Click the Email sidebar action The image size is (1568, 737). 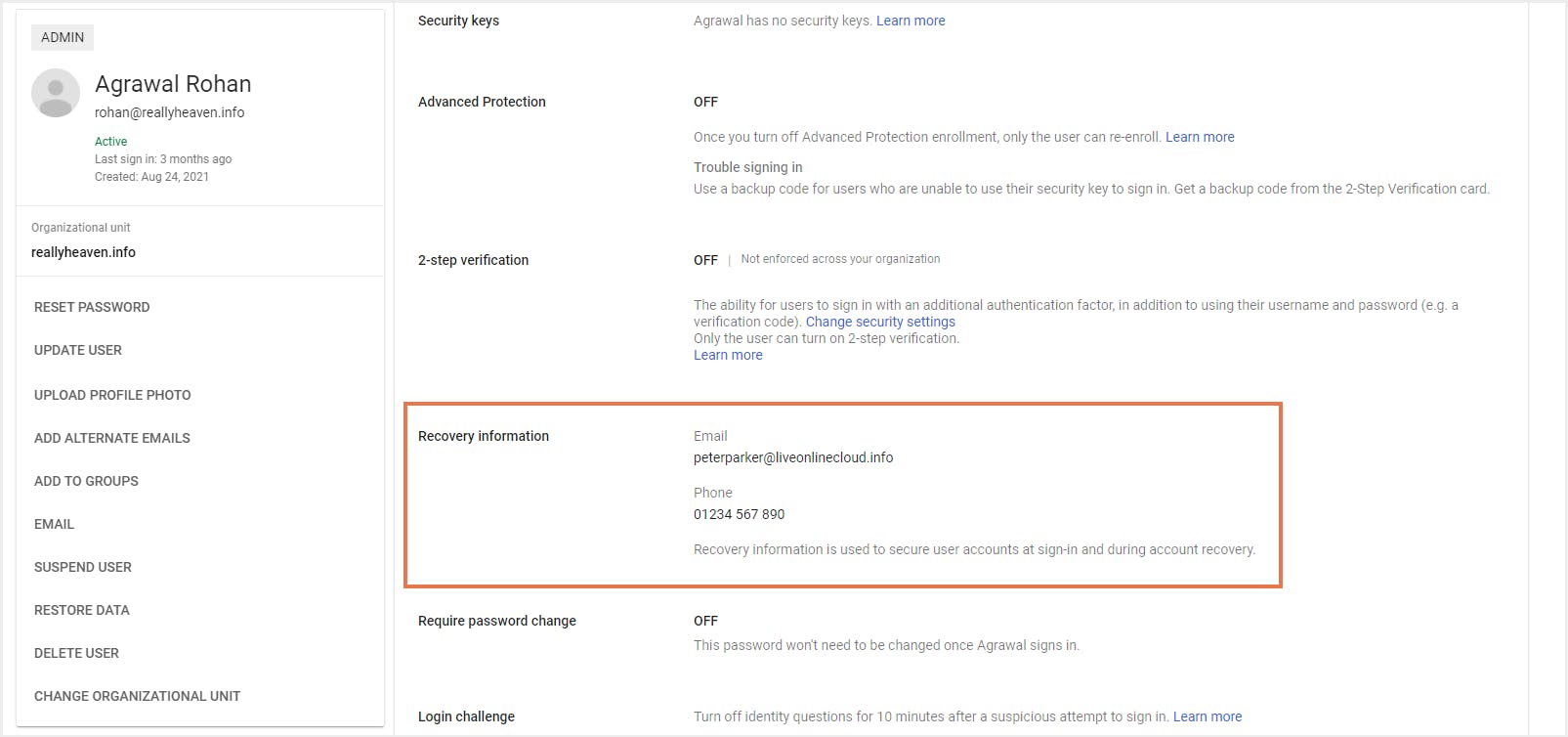[x=54, y=524]
